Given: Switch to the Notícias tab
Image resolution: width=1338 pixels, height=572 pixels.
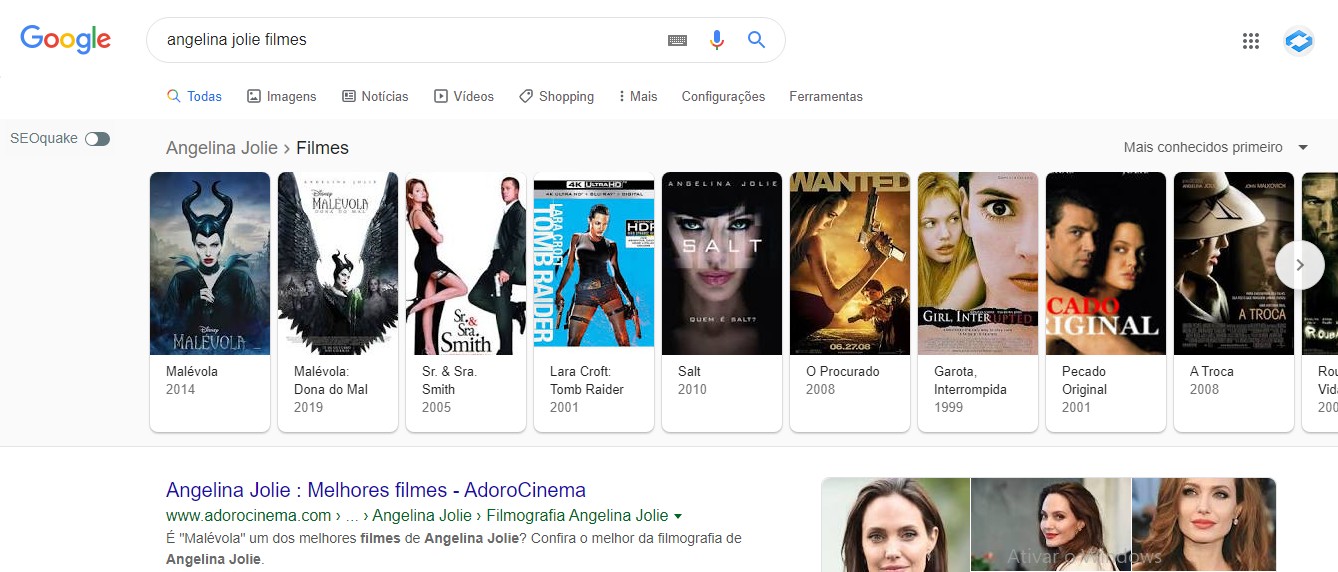Looking at the screenshot, I should click(x=375, y=97).
